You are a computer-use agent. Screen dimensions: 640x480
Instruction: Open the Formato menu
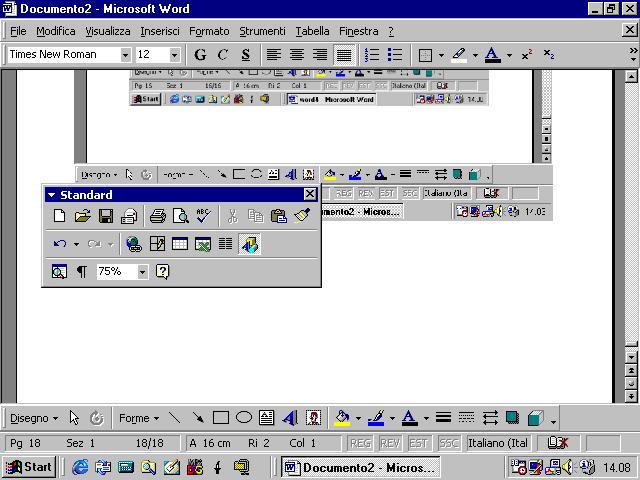[209, 31]
